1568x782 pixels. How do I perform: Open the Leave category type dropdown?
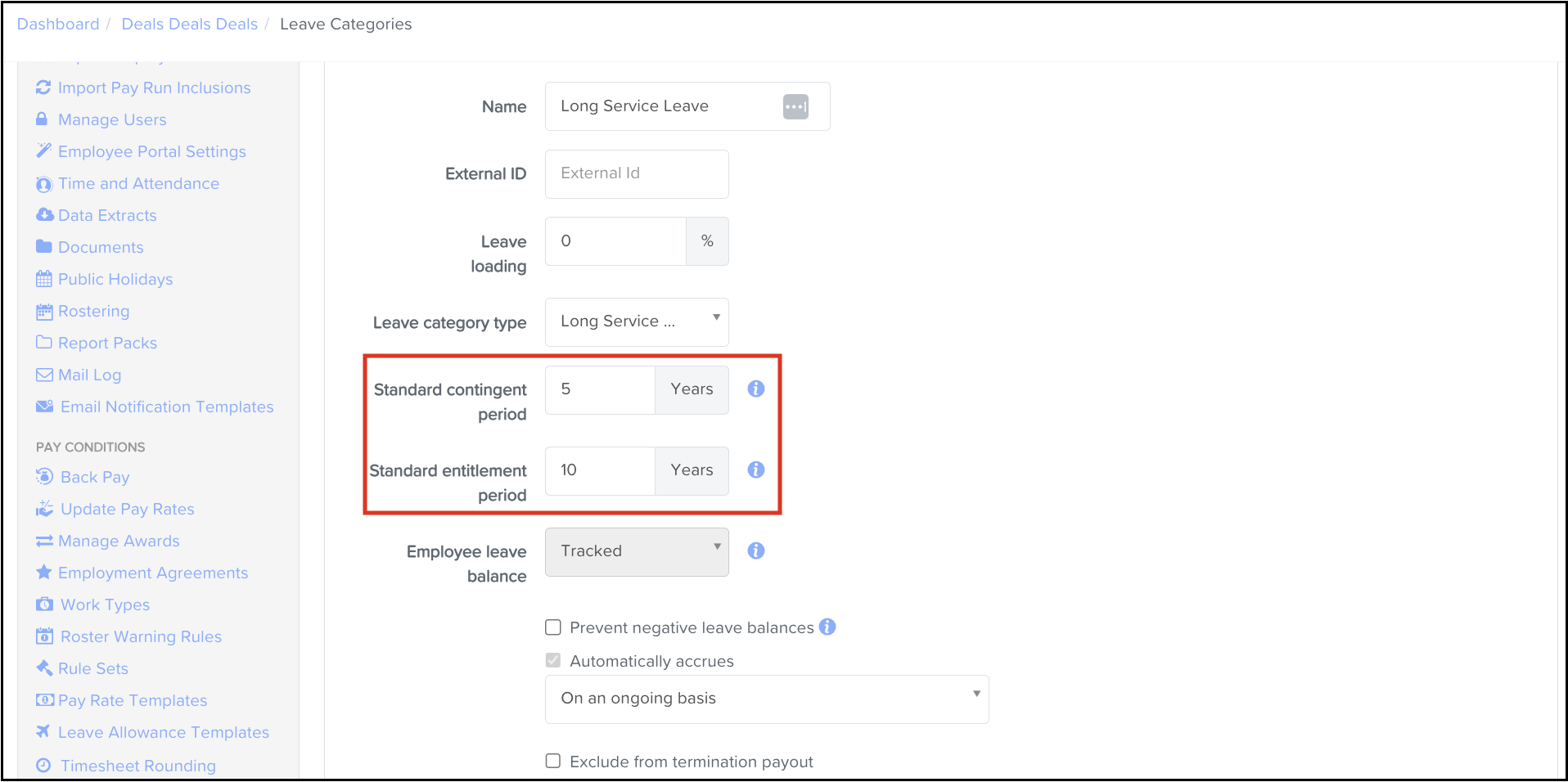point(637,322)
